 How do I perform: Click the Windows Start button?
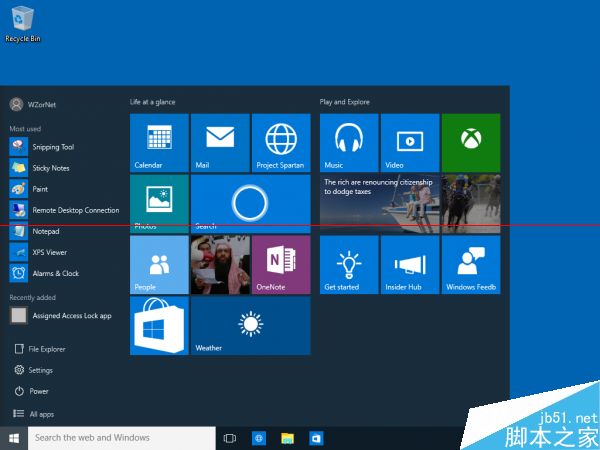click(x=14, y=438)
